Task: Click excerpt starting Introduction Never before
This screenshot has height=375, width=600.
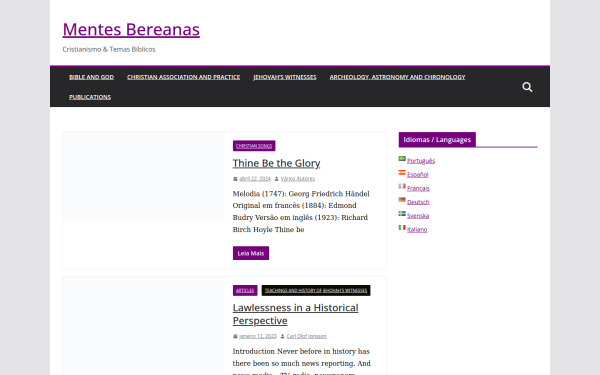Action: point(302,360)
